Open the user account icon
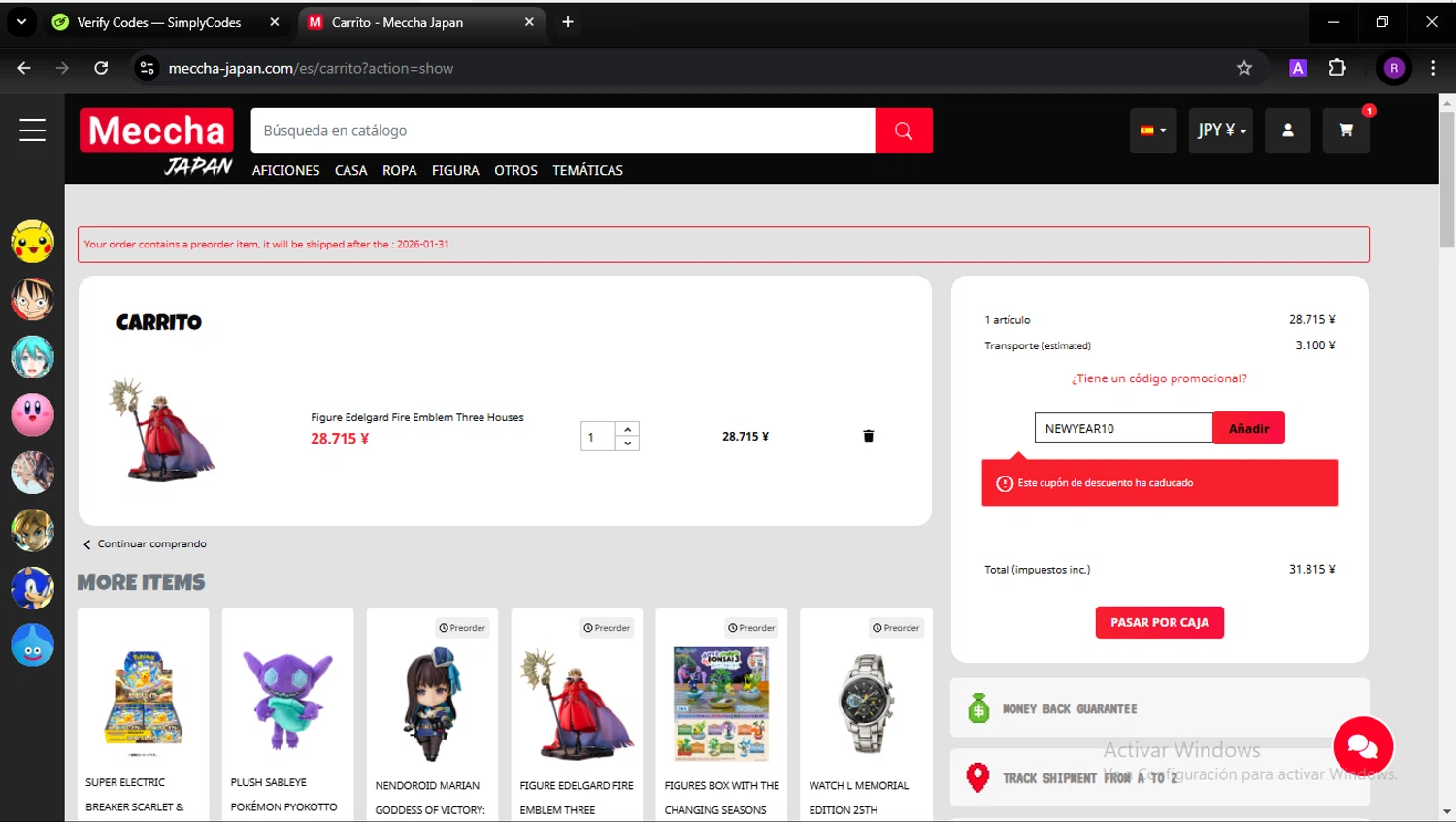Viewport: 1456px width, 822px height. coord(1288,130)
